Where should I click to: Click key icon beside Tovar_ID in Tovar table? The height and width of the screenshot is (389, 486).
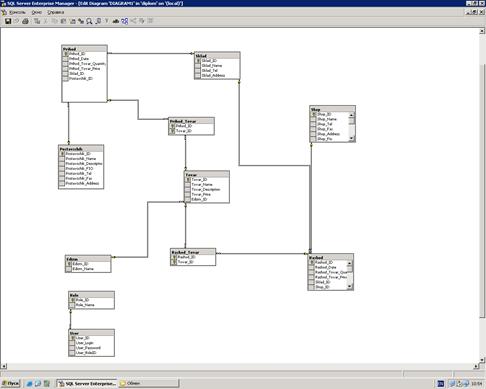click(188, 180)
